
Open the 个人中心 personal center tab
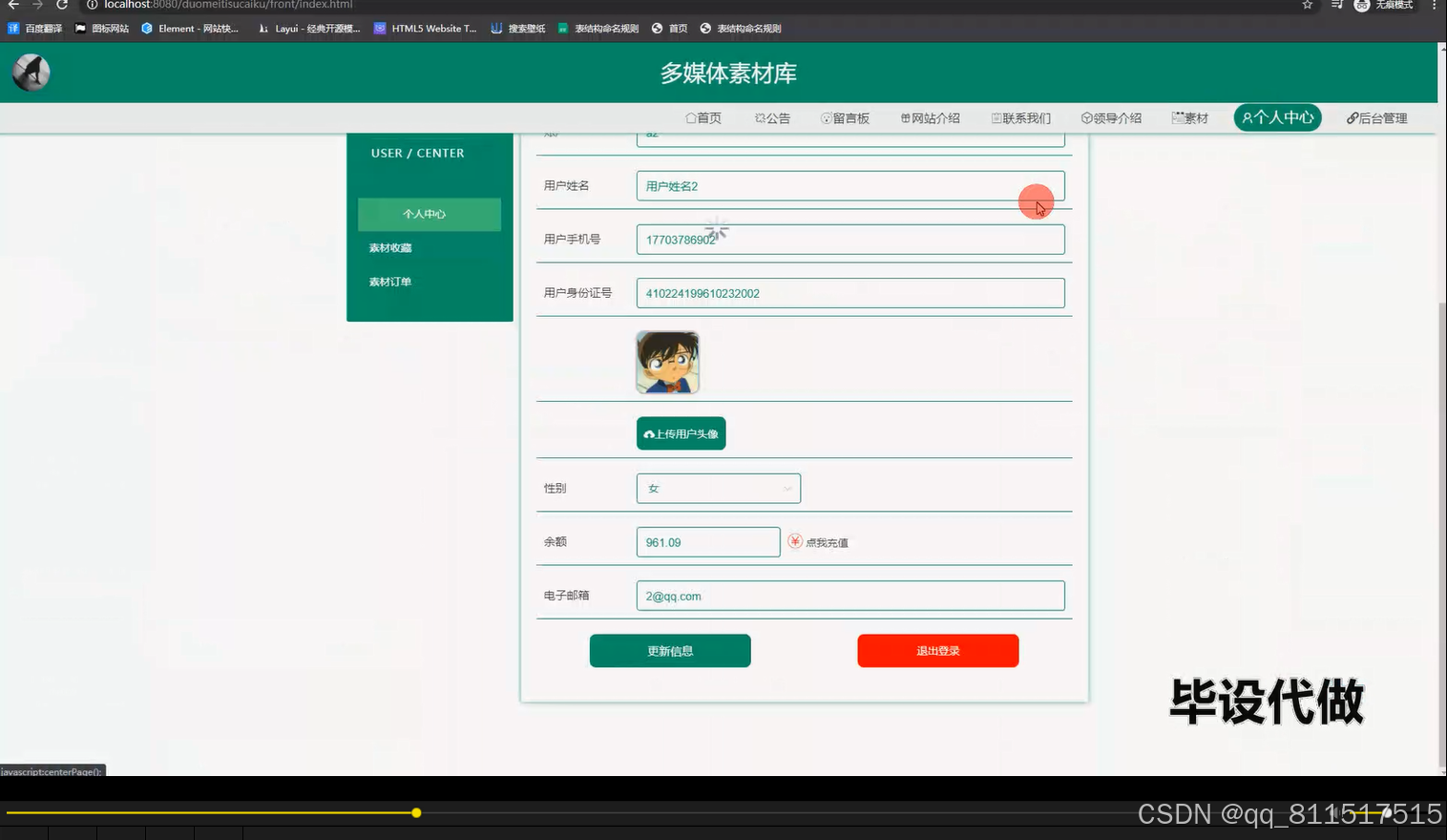point(1276,117)
